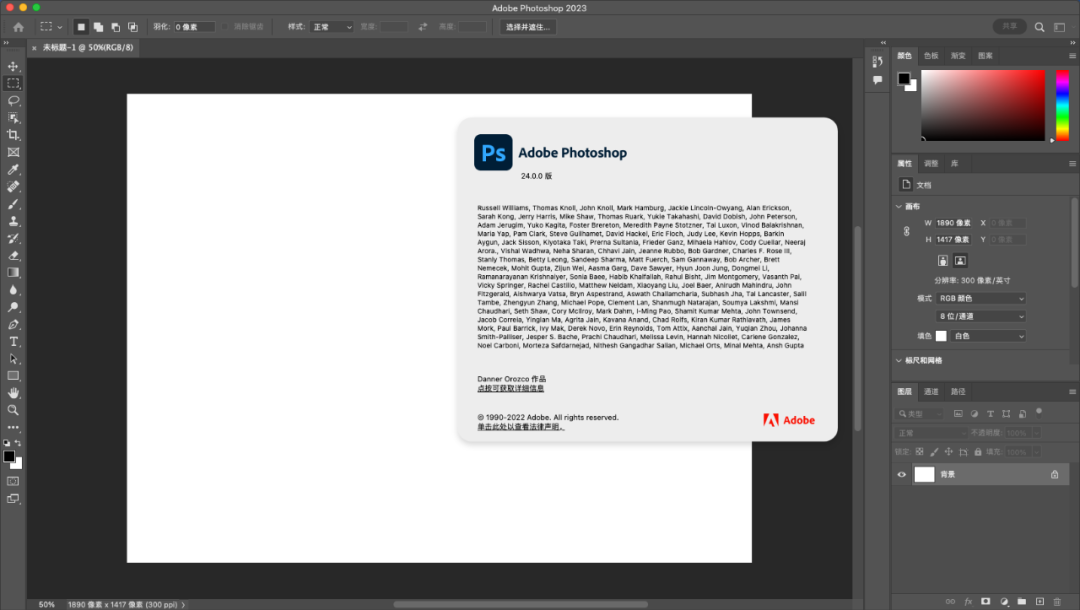This screenshot has height=610, width=1080.
Task: Switch to the 调整 adjustments tab
Action: [x=931, y=163]
